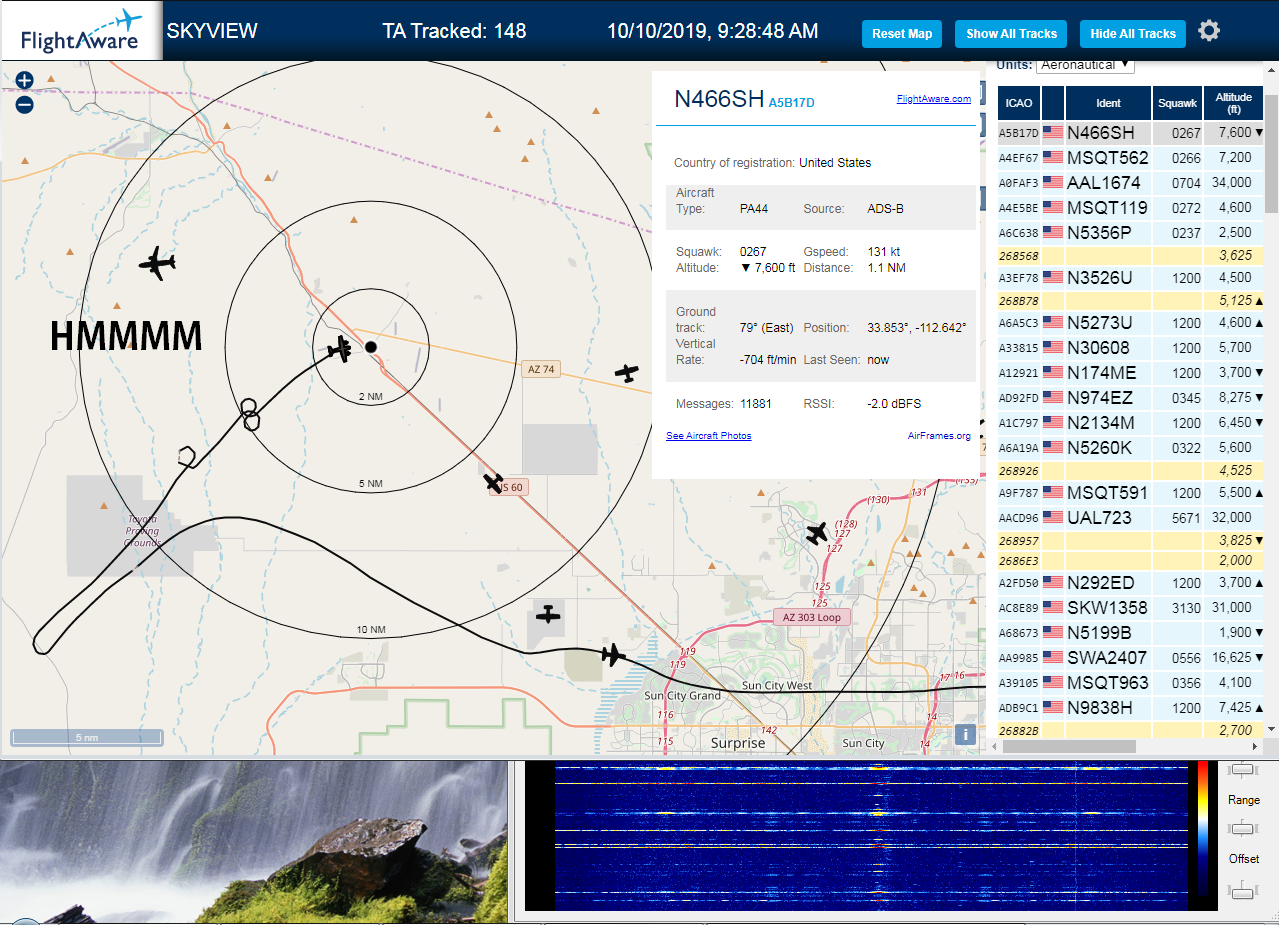Screen dimensions: 1279x925
Task: Click the FlightAware logo
Action: click(81, 30)
